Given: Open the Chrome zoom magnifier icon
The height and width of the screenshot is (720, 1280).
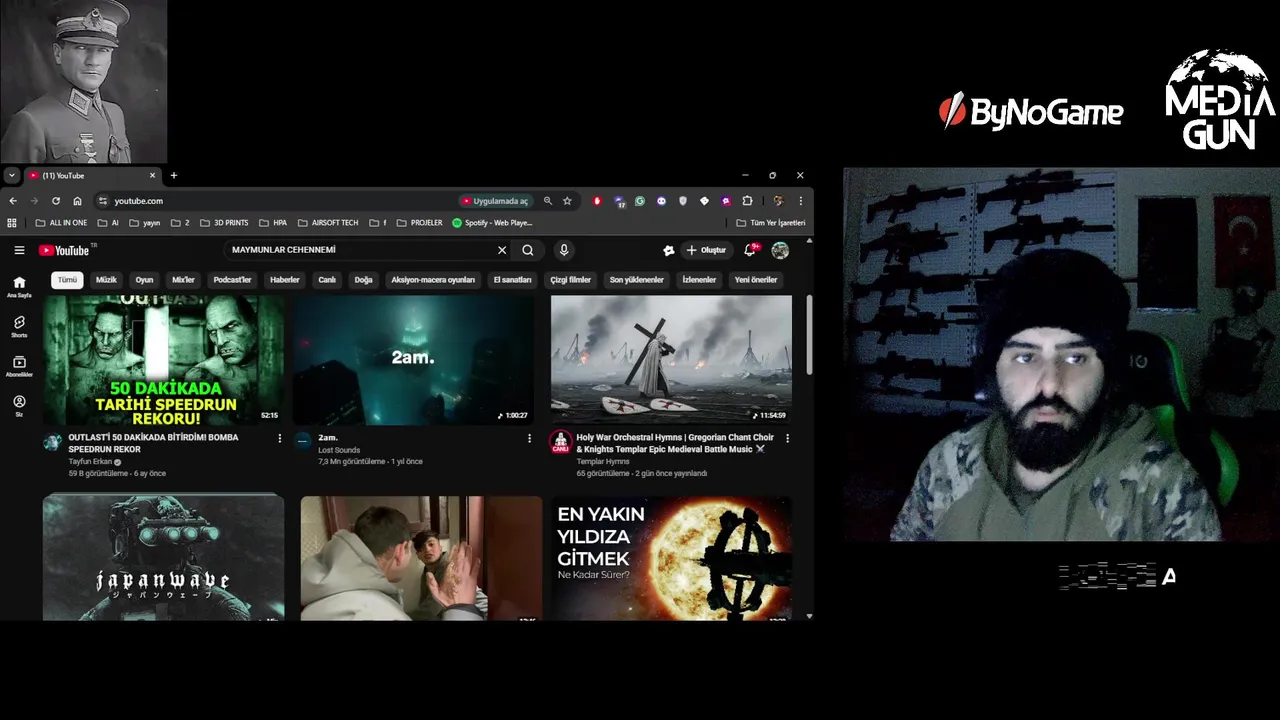Looking at the screenshot, I should [547, 201].
